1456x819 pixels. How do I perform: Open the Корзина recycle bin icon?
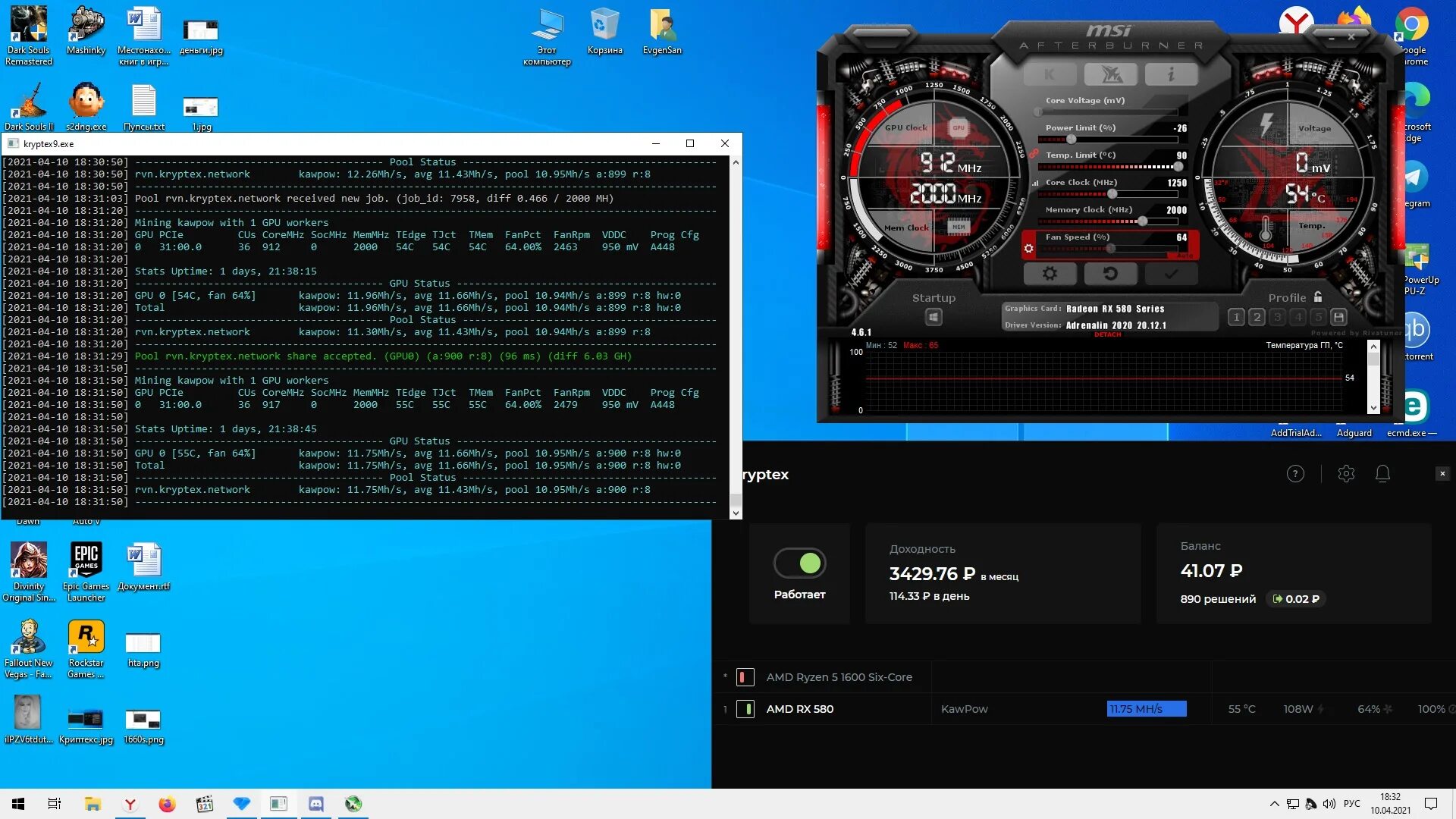[604, 30]
